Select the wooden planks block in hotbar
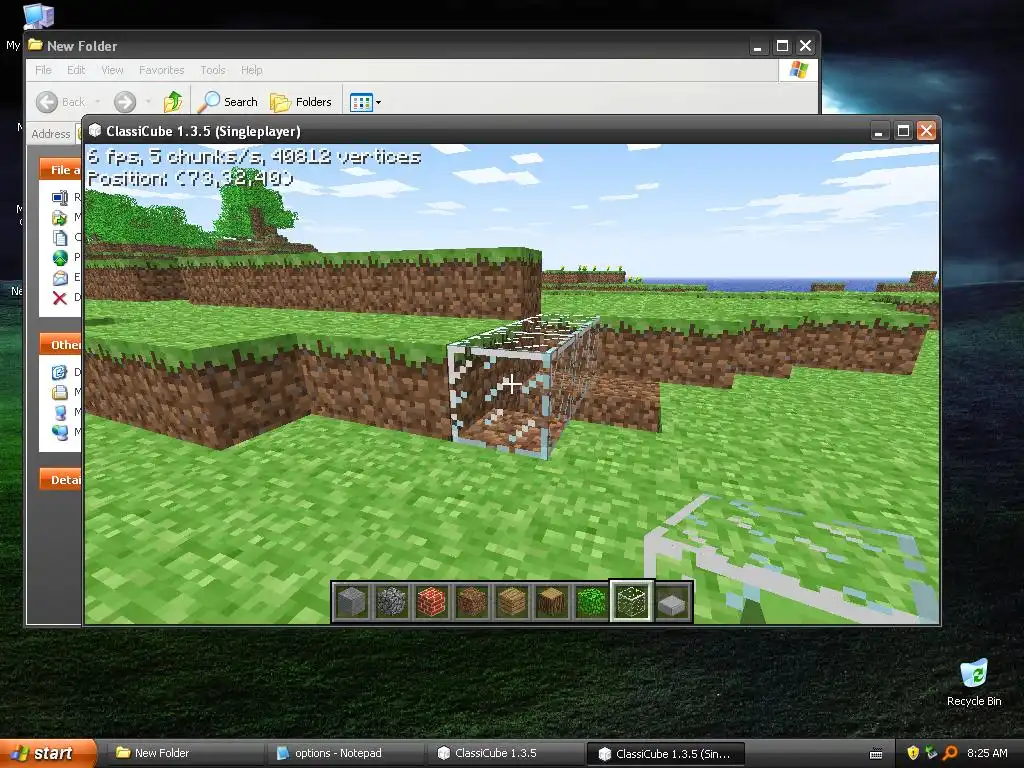The image size is (1024, 768). pyautogui.click(x=511, y=601)
